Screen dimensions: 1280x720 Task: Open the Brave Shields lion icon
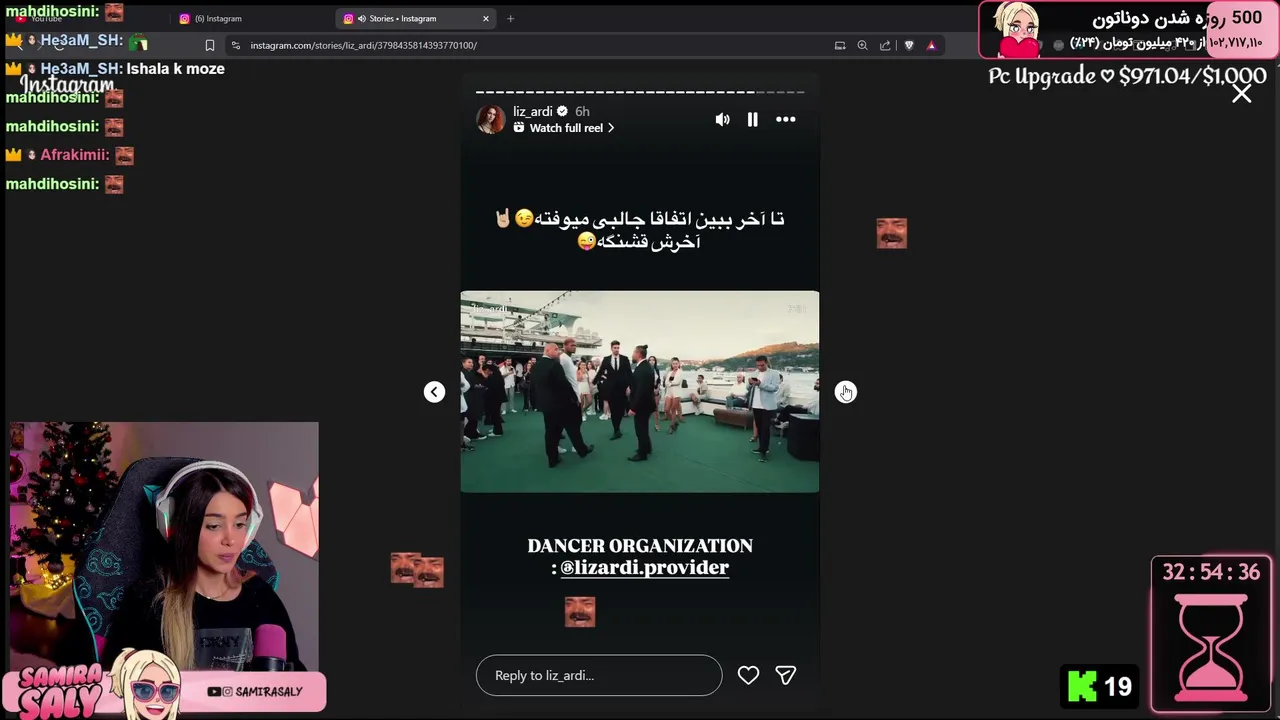click(909, 45)
